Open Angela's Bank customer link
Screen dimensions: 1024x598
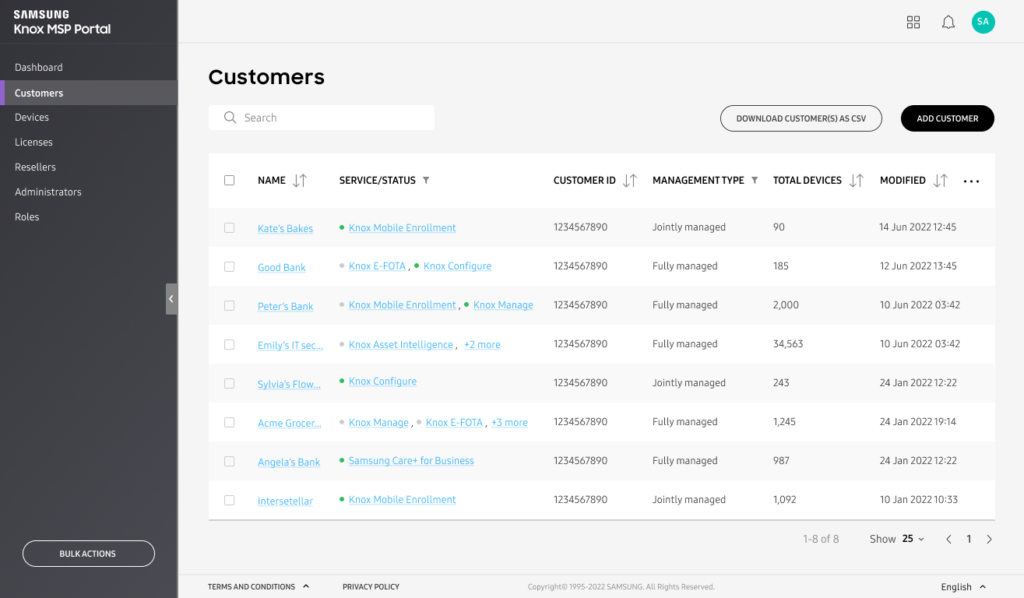tap(289, 462)
